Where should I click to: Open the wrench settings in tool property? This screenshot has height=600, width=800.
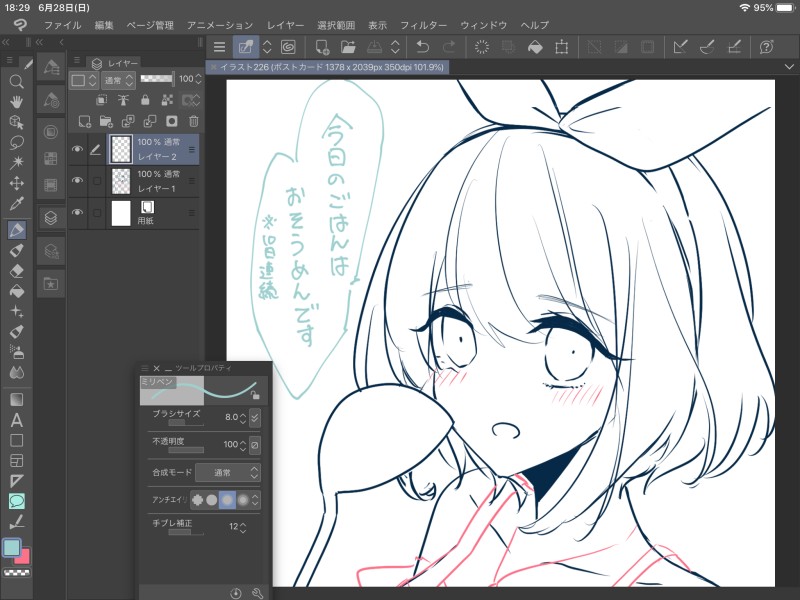pyautogui.click(x=257, y=593)
